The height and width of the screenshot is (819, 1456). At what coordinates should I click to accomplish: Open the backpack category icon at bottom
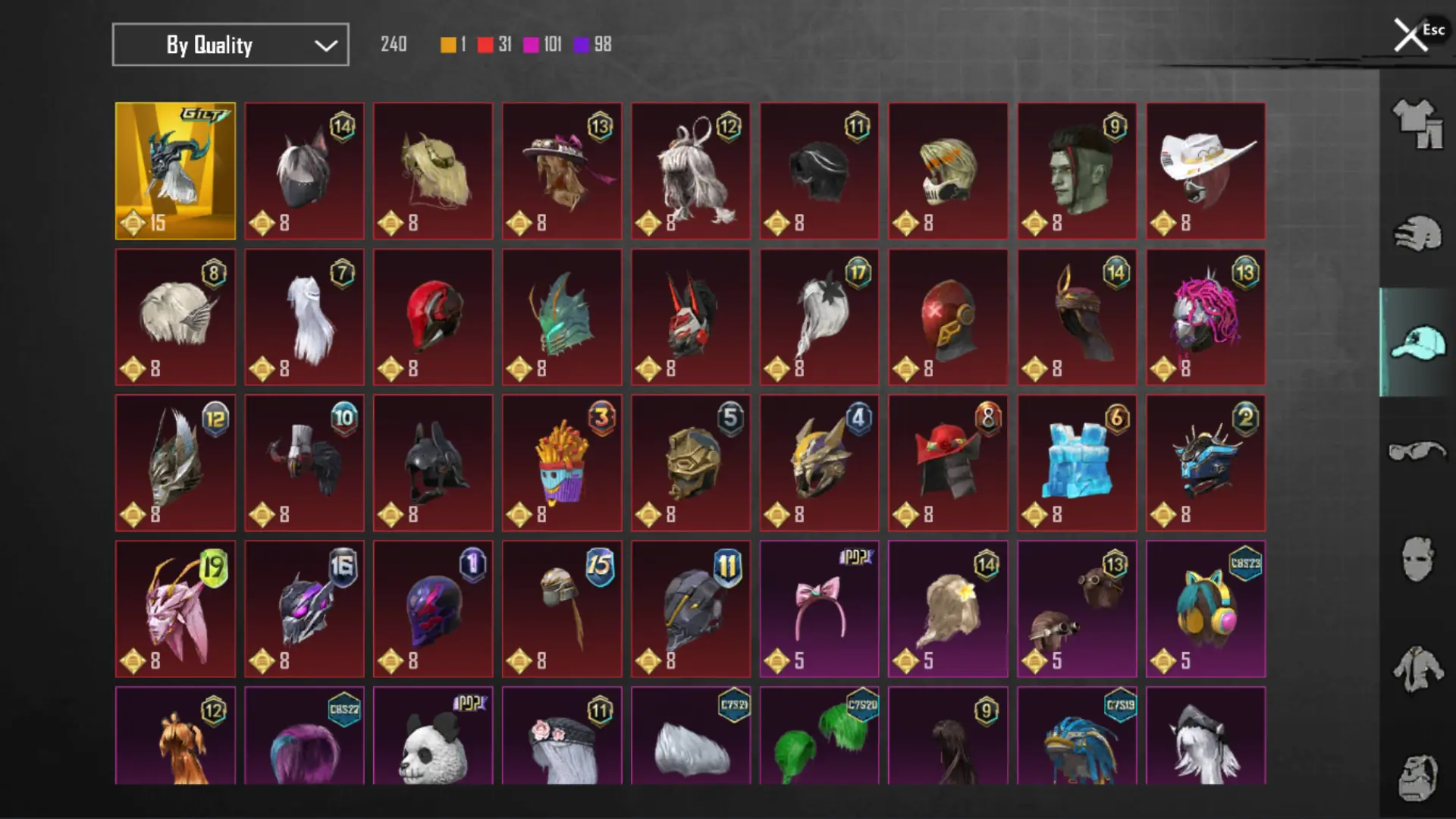click(1417, 778)
